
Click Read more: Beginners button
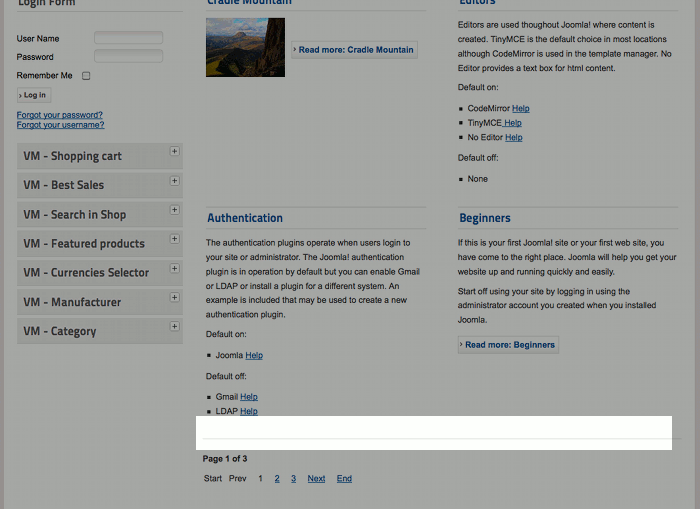point(508,345)
